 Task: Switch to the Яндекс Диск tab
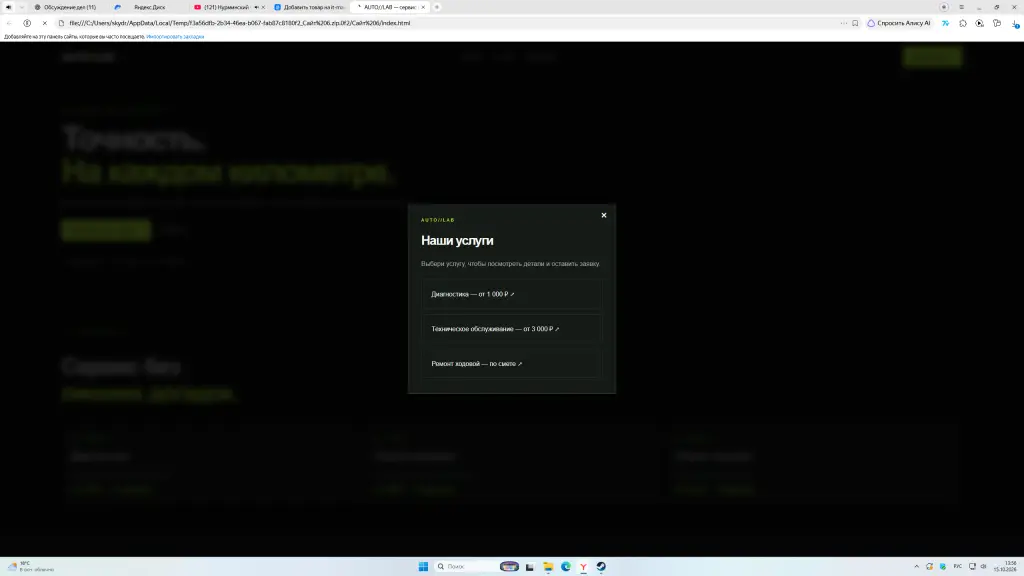pos(149,7)
